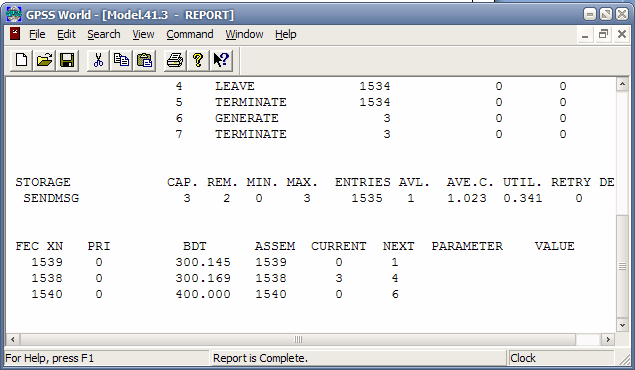
Task: Click the AVE.C. value 1.023
Action: coord(467,198)
